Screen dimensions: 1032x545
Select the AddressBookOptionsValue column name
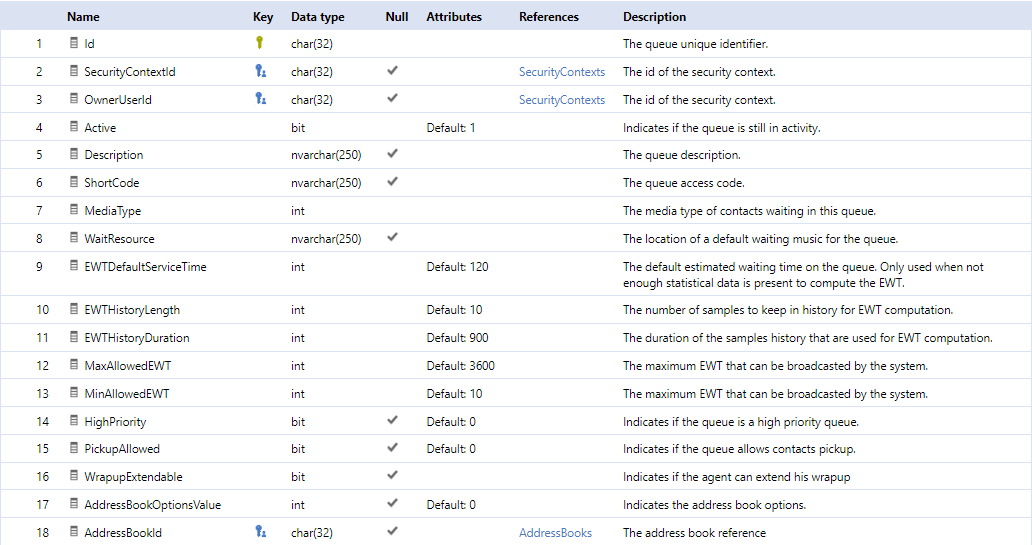pyautogui.click(x=153, y=506)
